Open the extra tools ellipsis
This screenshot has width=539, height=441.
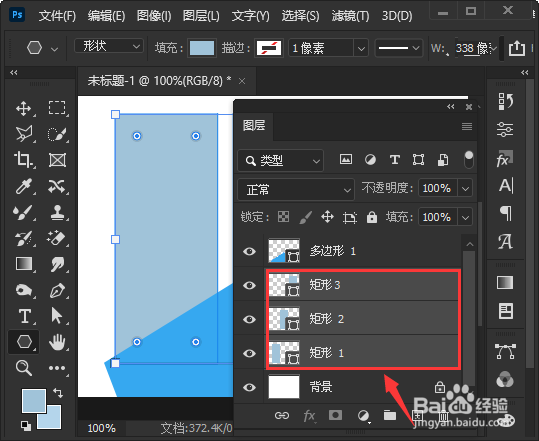click(57, 368)
